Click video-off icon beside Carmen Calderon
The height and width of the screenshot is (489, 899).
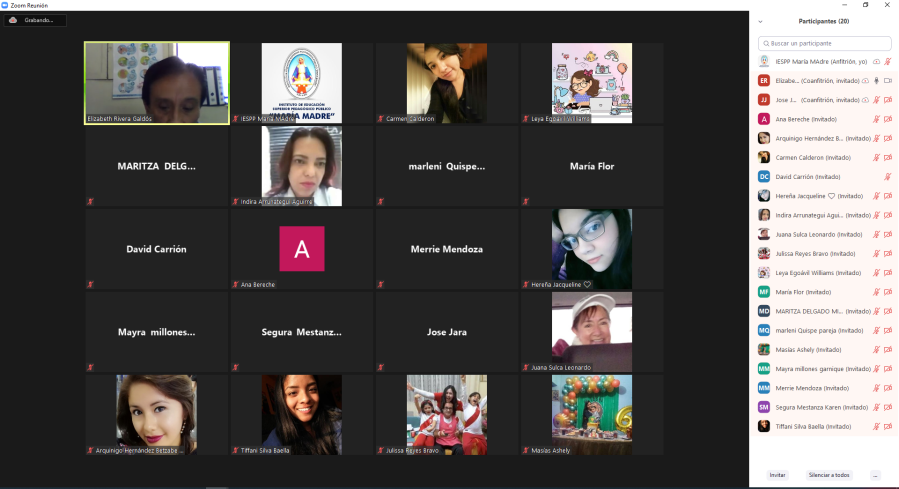tap(887, 157)
